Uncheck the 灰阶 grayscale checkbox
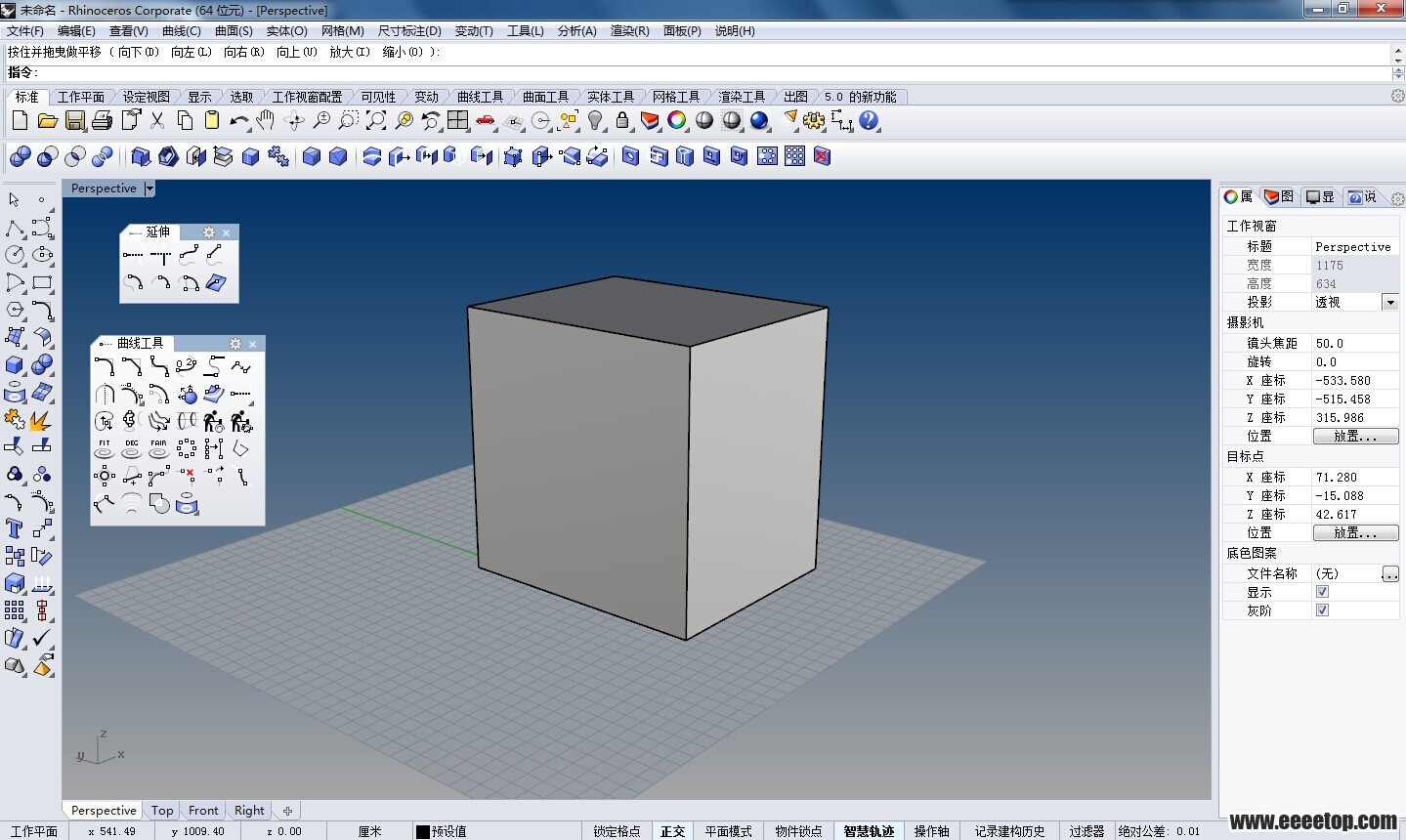This screenshot has height=840, width=1406. (x=1322, y=610)
